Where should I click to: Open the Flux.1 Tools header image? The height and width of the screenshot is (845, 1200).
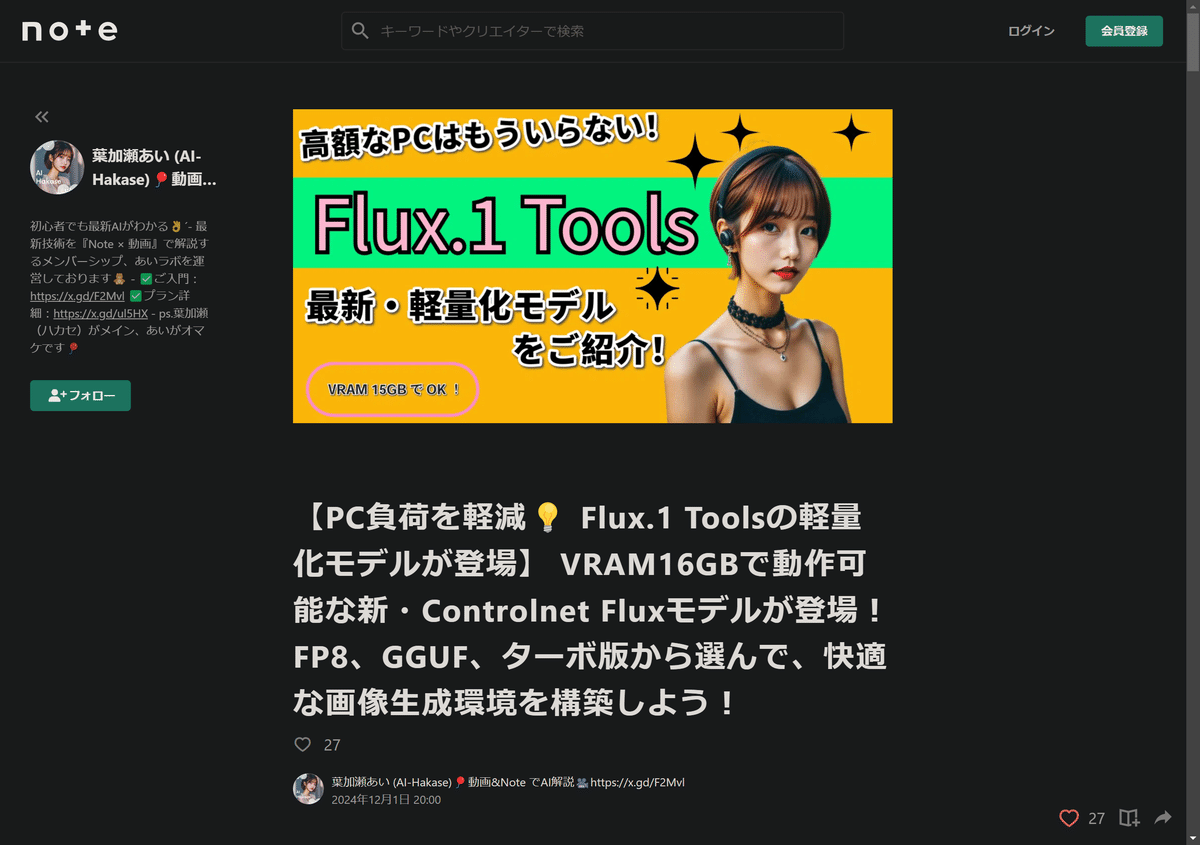point(593,266)
